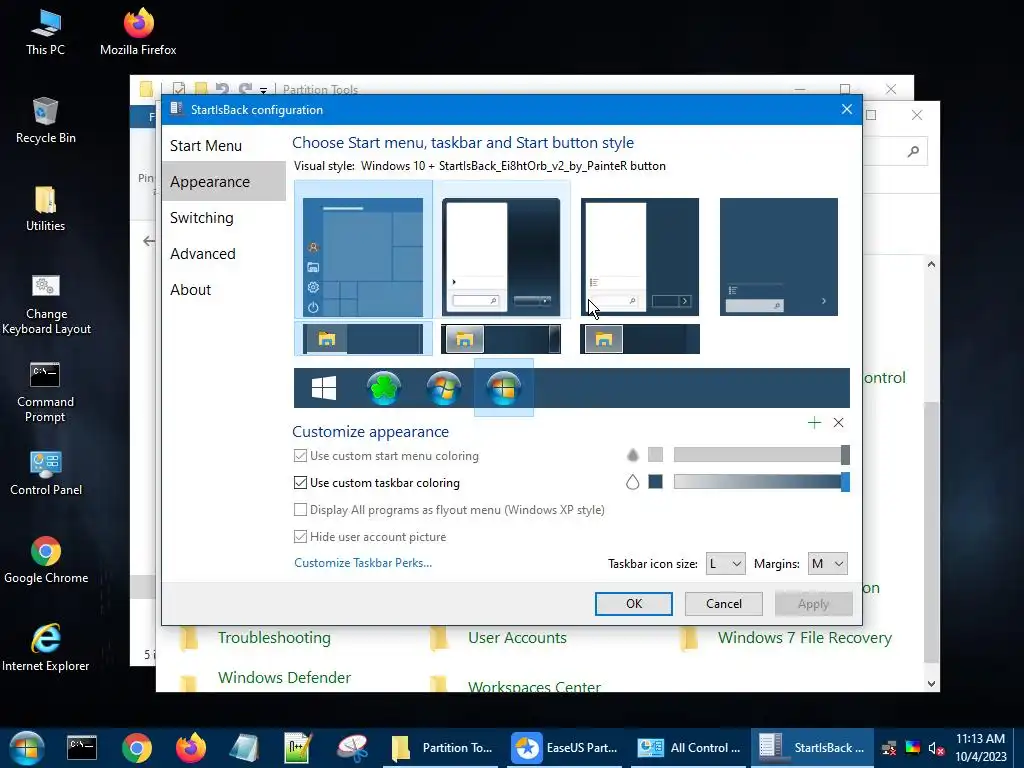This screenshot has height=768, width=1024.
Task: Select the green clover start orb
Action: coord(384,388)
